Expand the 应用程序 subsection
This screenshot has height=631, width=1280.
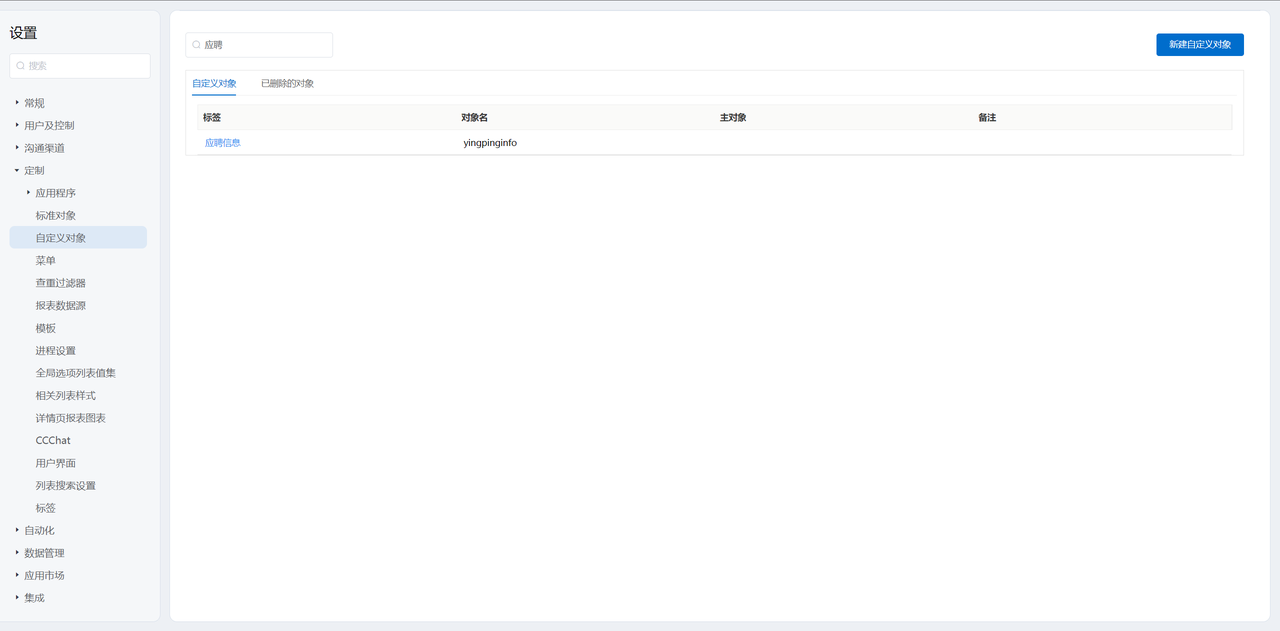(x=29, y=193)
